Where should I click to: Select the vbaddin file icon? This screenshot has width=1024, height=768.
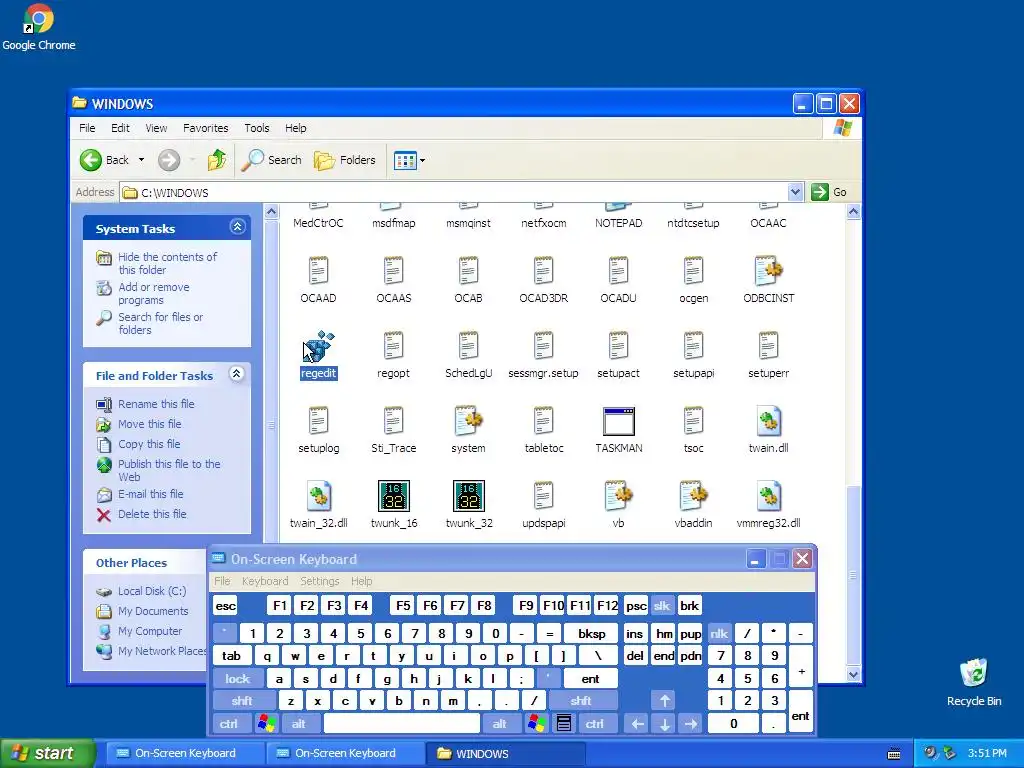tap(694, 496)
